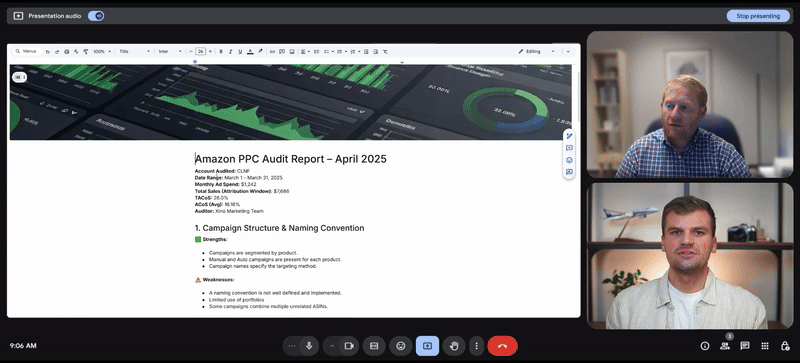This screenshot has width=800, height=363.
Task: Click the font size field showing 26
Action: [x=201, y=52]
